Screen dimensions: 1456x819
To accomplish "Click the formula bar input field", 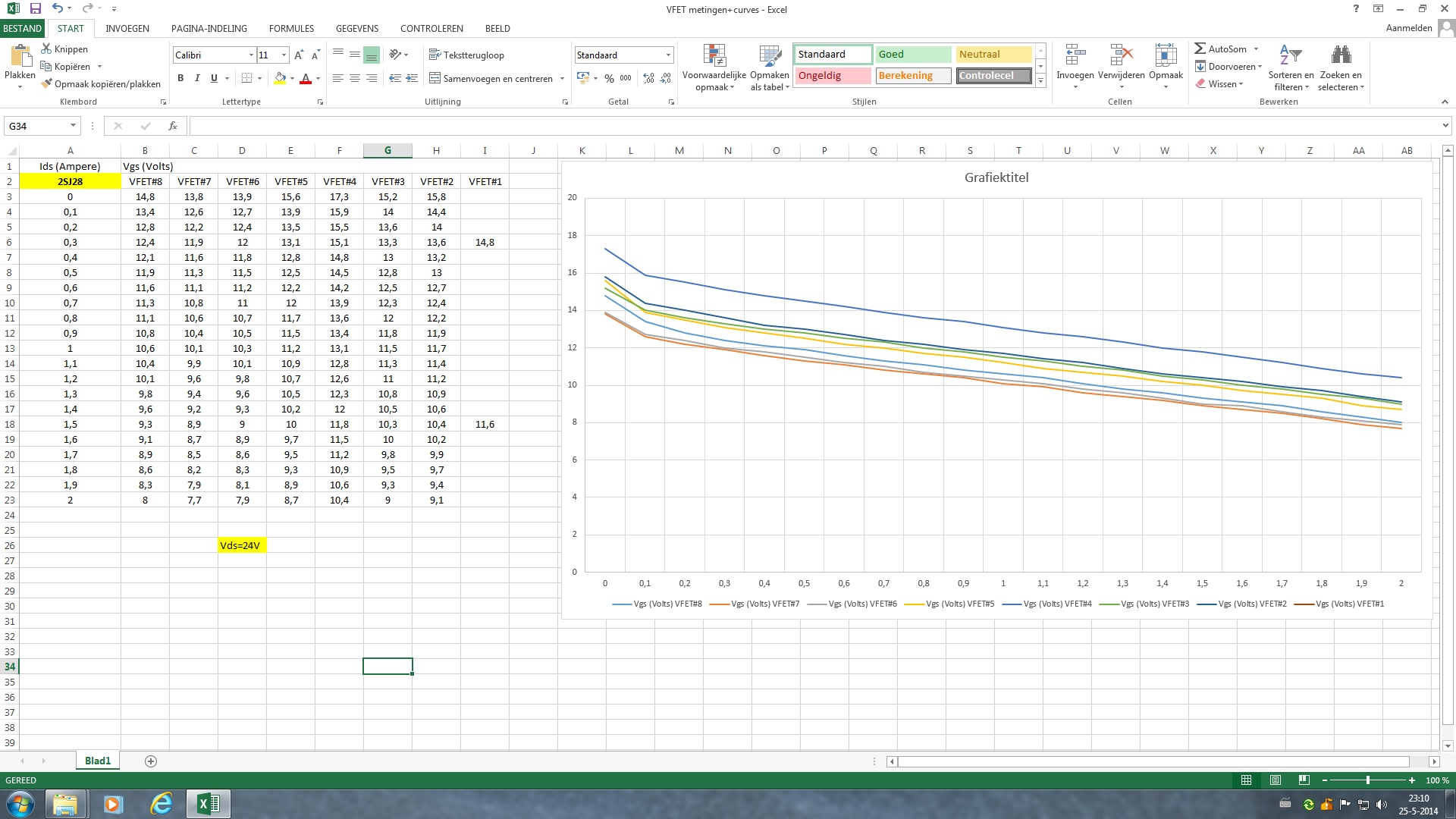I will [x=813, y=126].
